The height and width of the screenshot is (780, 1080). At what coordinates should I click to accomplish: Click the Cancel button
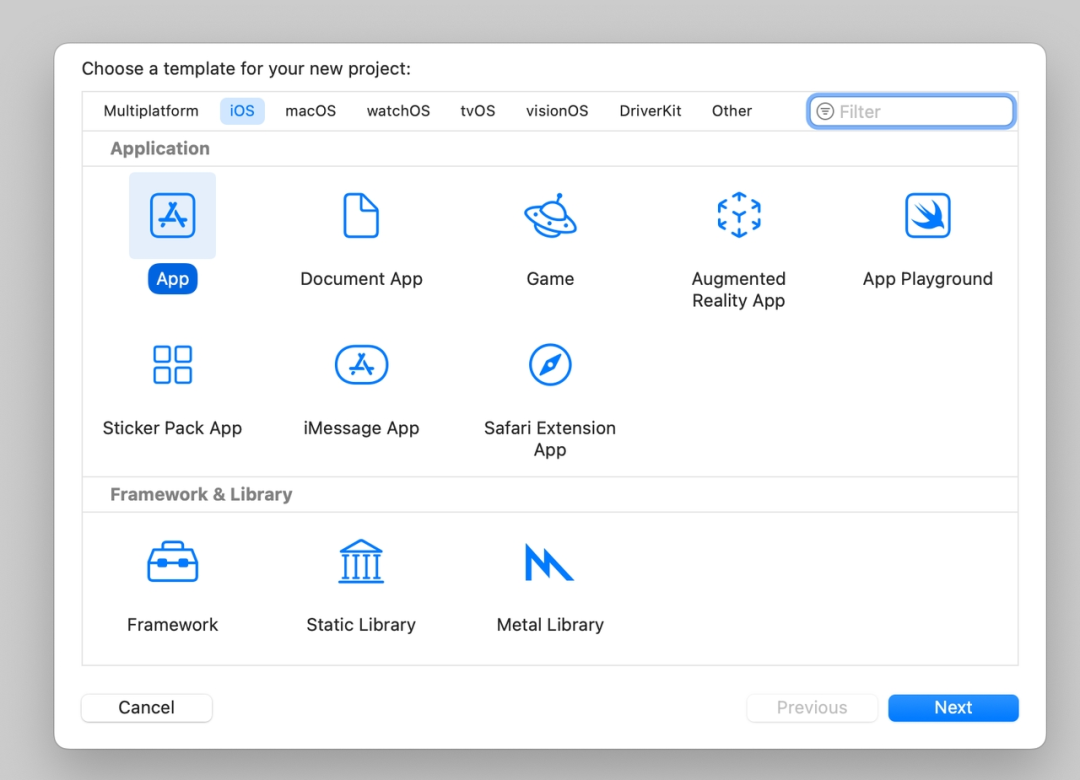coord(147,708)
